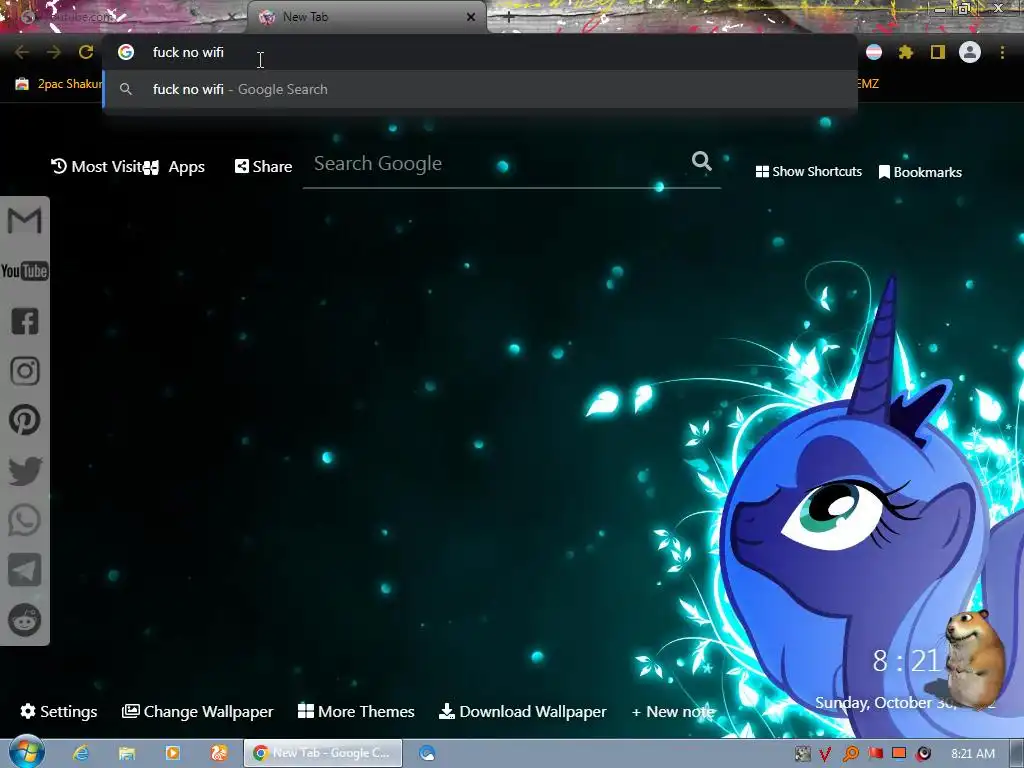Click the red V tray icon
Viewport: 1024px width, 768px height.
click(825, 754)
